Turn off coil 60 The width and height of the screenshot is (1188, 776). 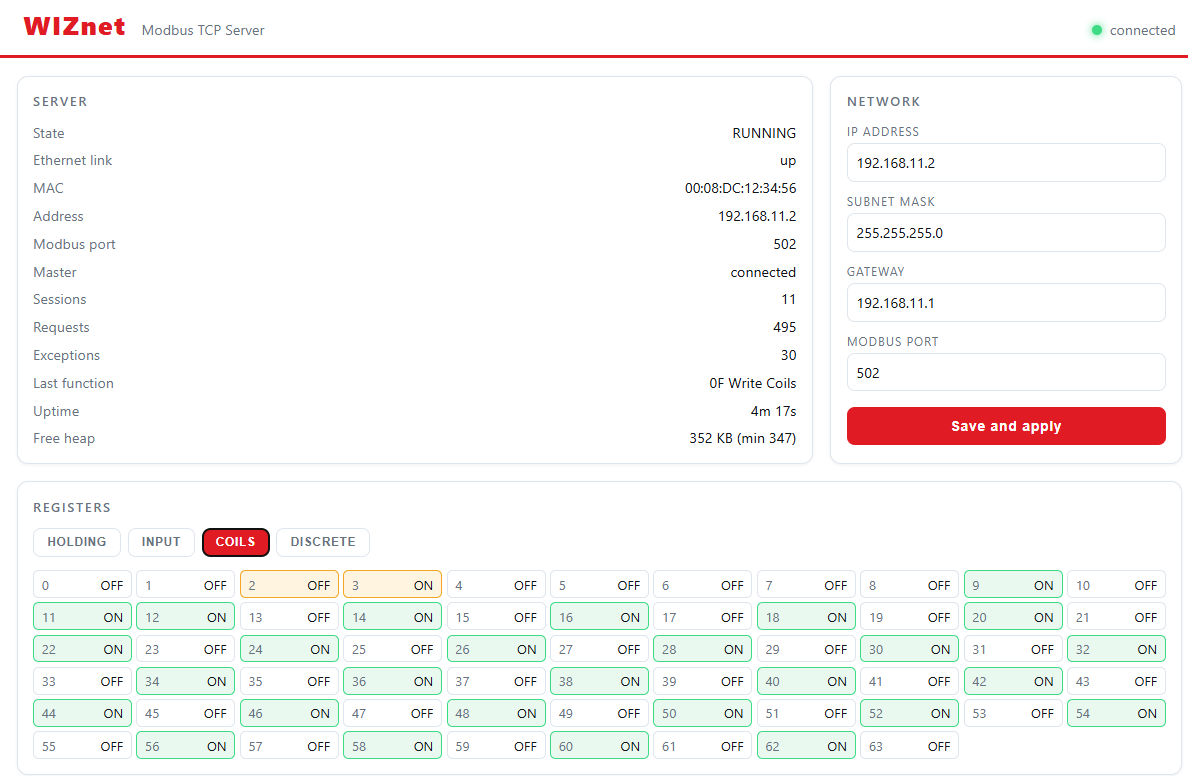(599, 746)
